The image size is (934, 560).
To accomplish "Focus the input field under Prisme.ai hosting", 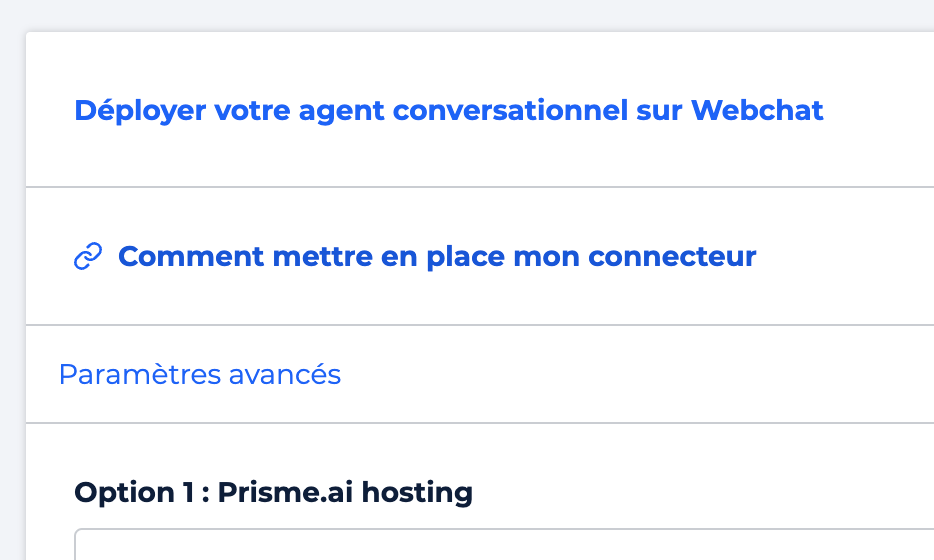I will pos(504,545).
